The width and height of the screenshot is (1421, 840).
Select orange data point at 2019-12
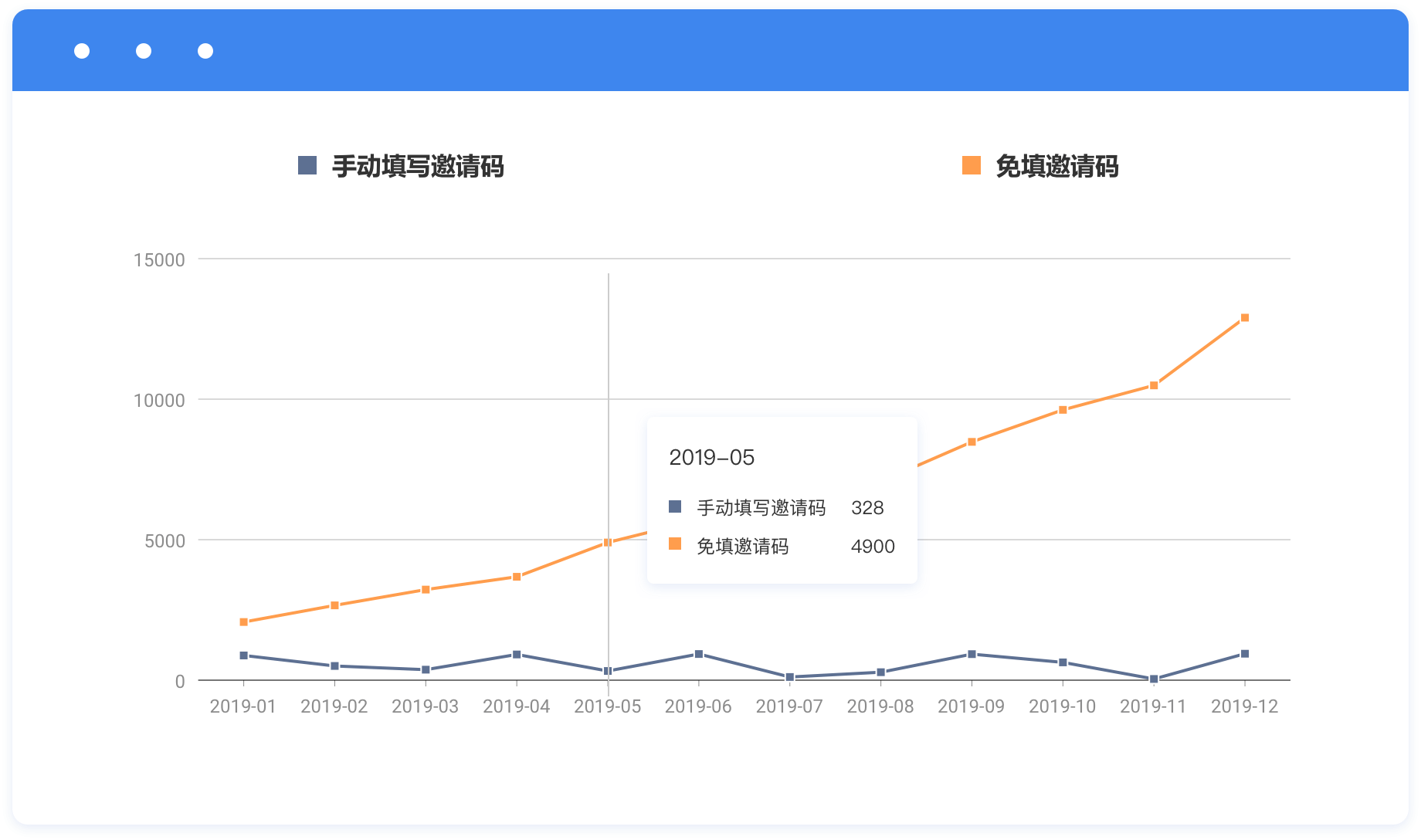[1245, 317]
